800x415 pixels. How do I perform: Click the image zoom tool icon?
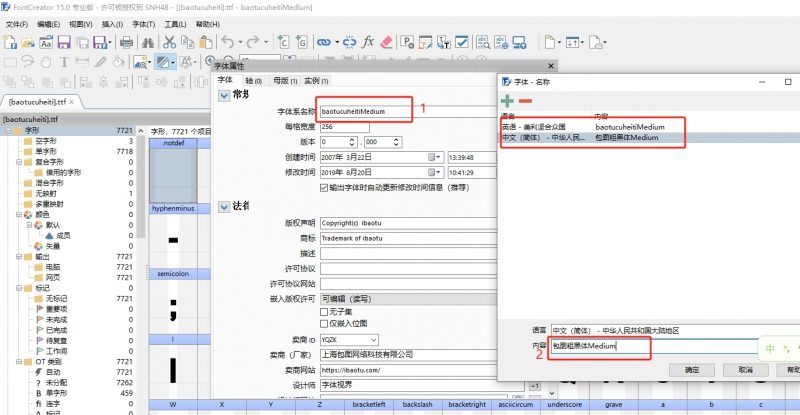coord(140,62)
